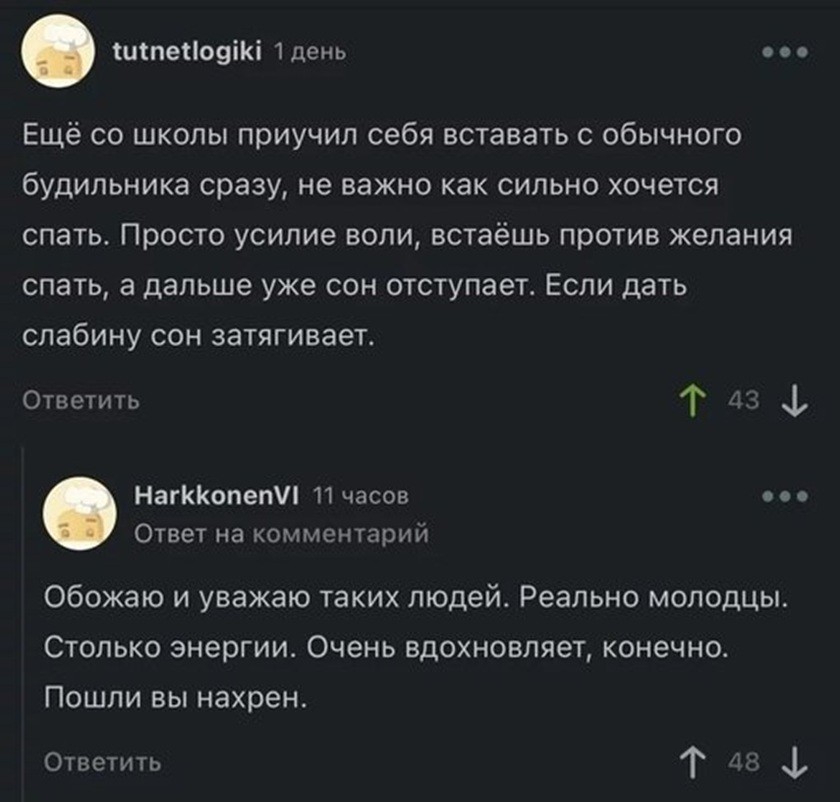
Task: Select the text of tutnetlogiki's comment
Action: click(x=407, y=235)
